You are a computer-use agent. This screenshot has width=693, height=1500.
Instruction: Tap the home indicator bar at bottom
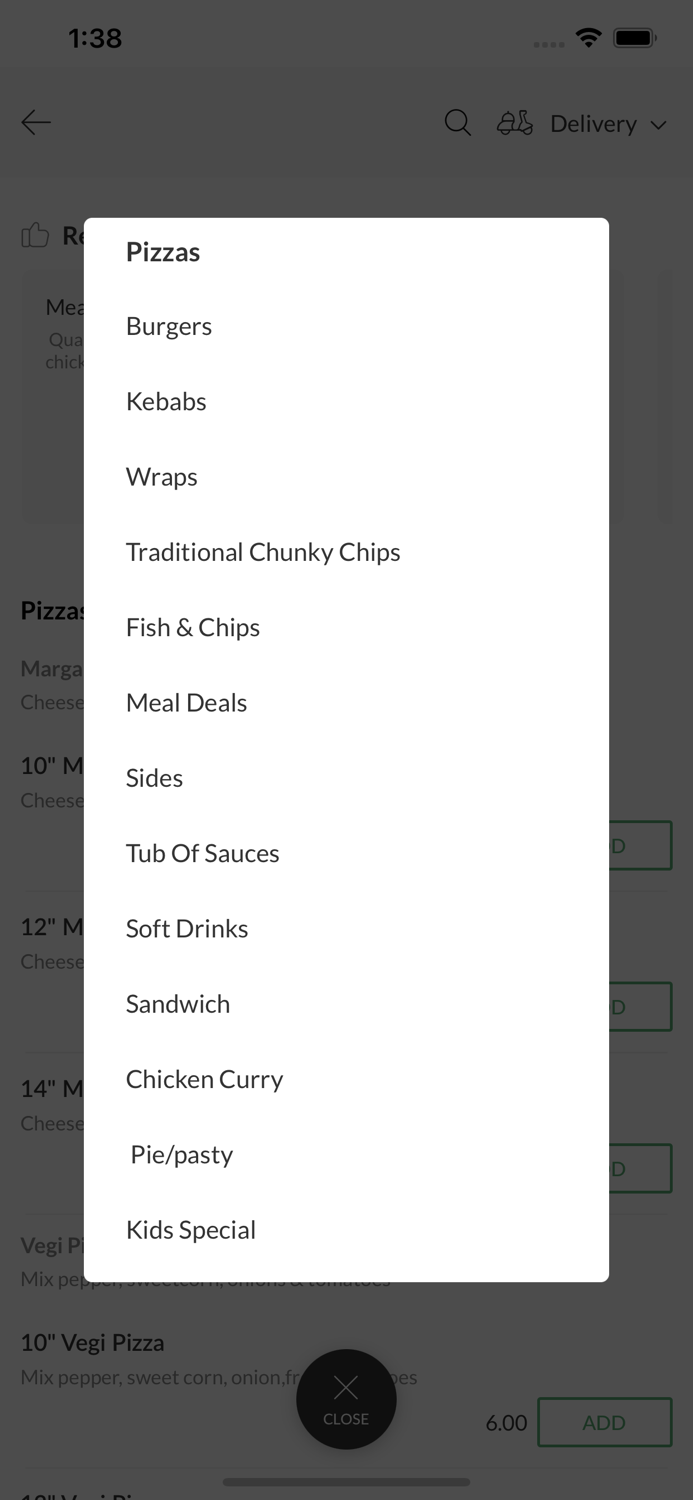pyautogui.click(x=346, y=1482)
